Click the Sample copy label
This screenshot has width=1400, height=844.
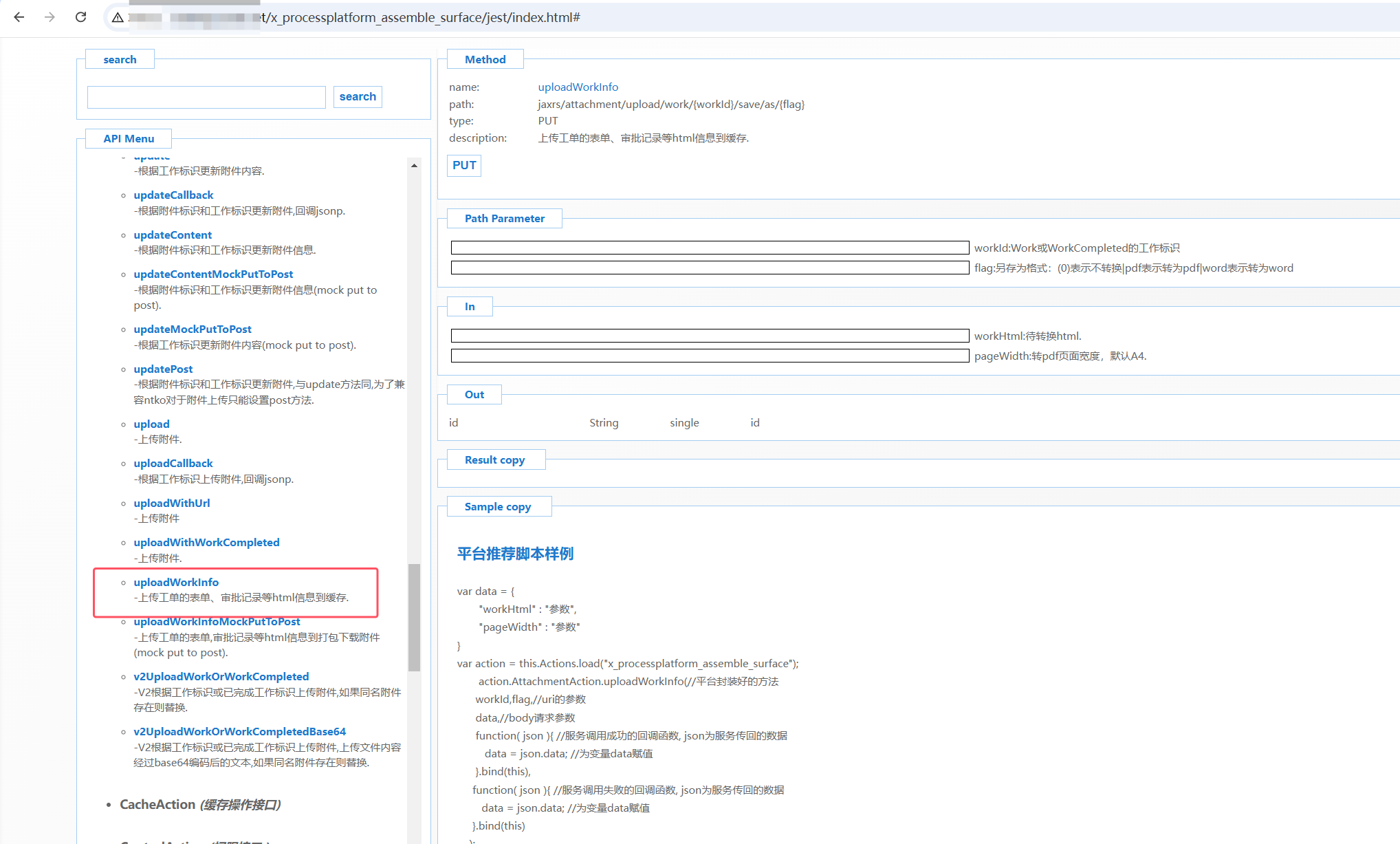point(498,507)
